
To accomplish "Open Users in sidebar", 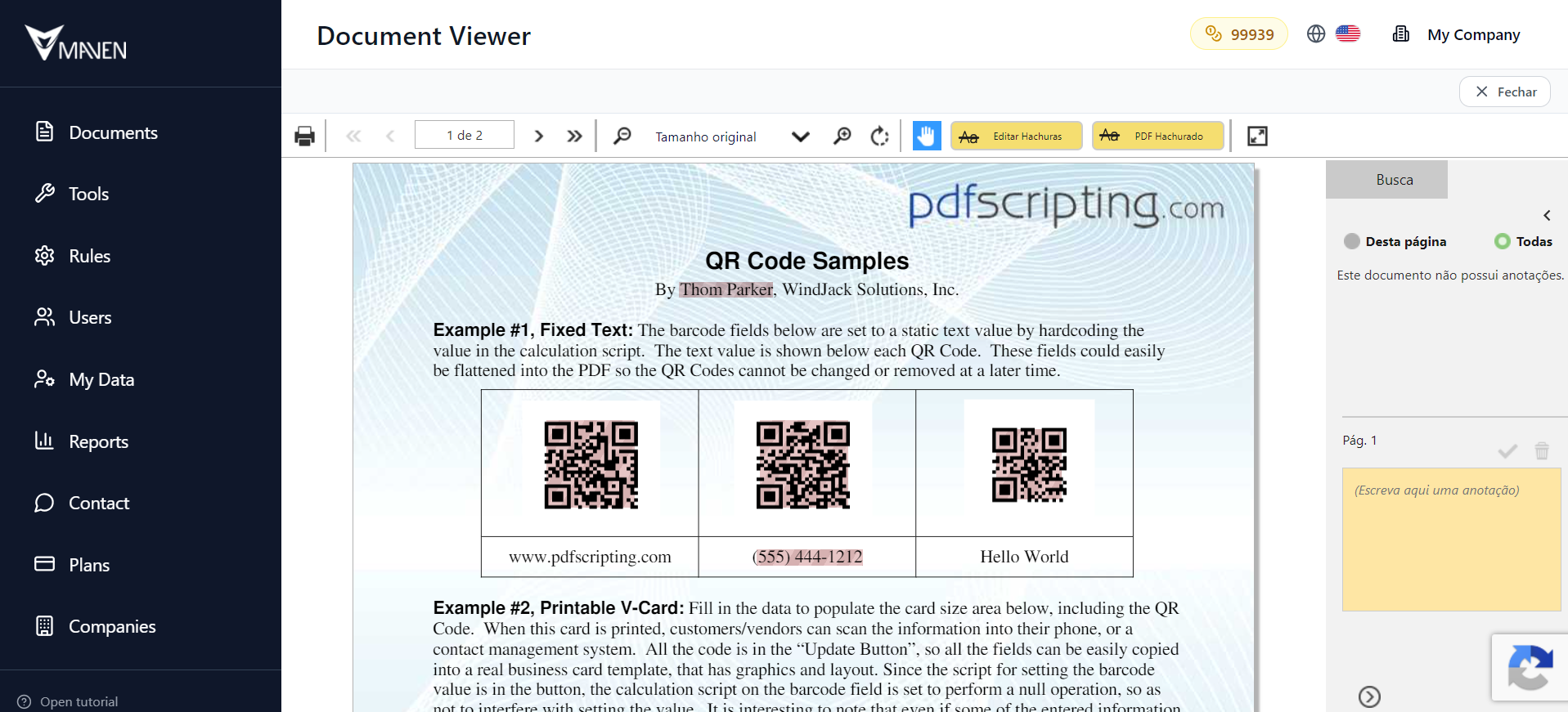I will 90,317.
